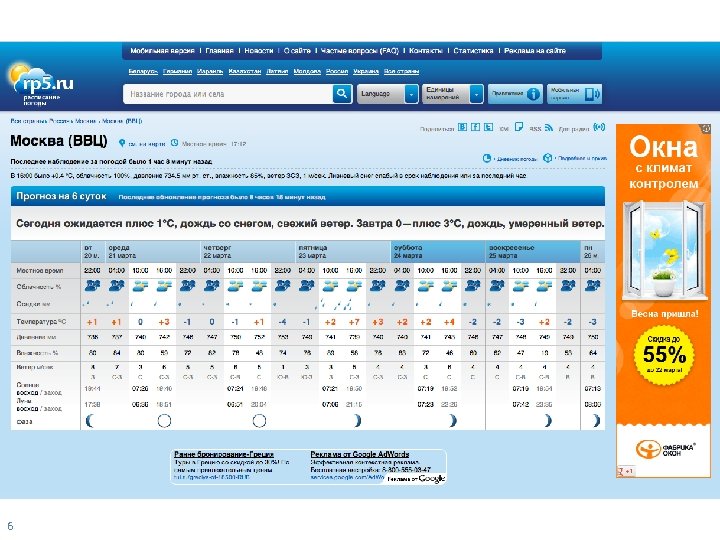This screenshot has height=540, width=720.
Task: Open Частые вопросы (FAQ) menu item
Action: tap(360, 51)
